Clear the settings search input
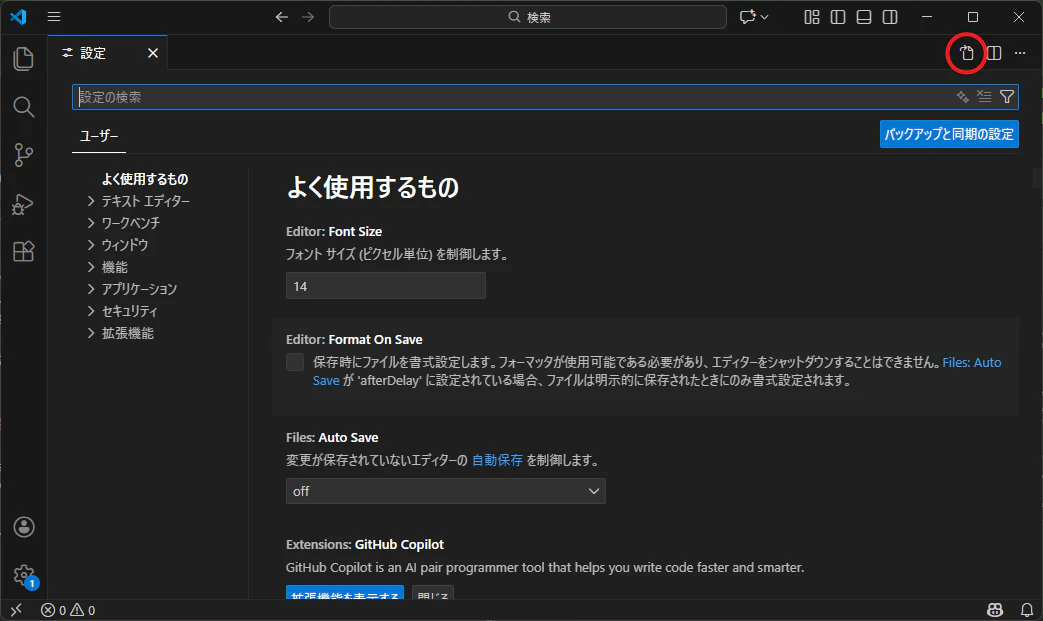 pyautogui.click(x=984, y=97)
